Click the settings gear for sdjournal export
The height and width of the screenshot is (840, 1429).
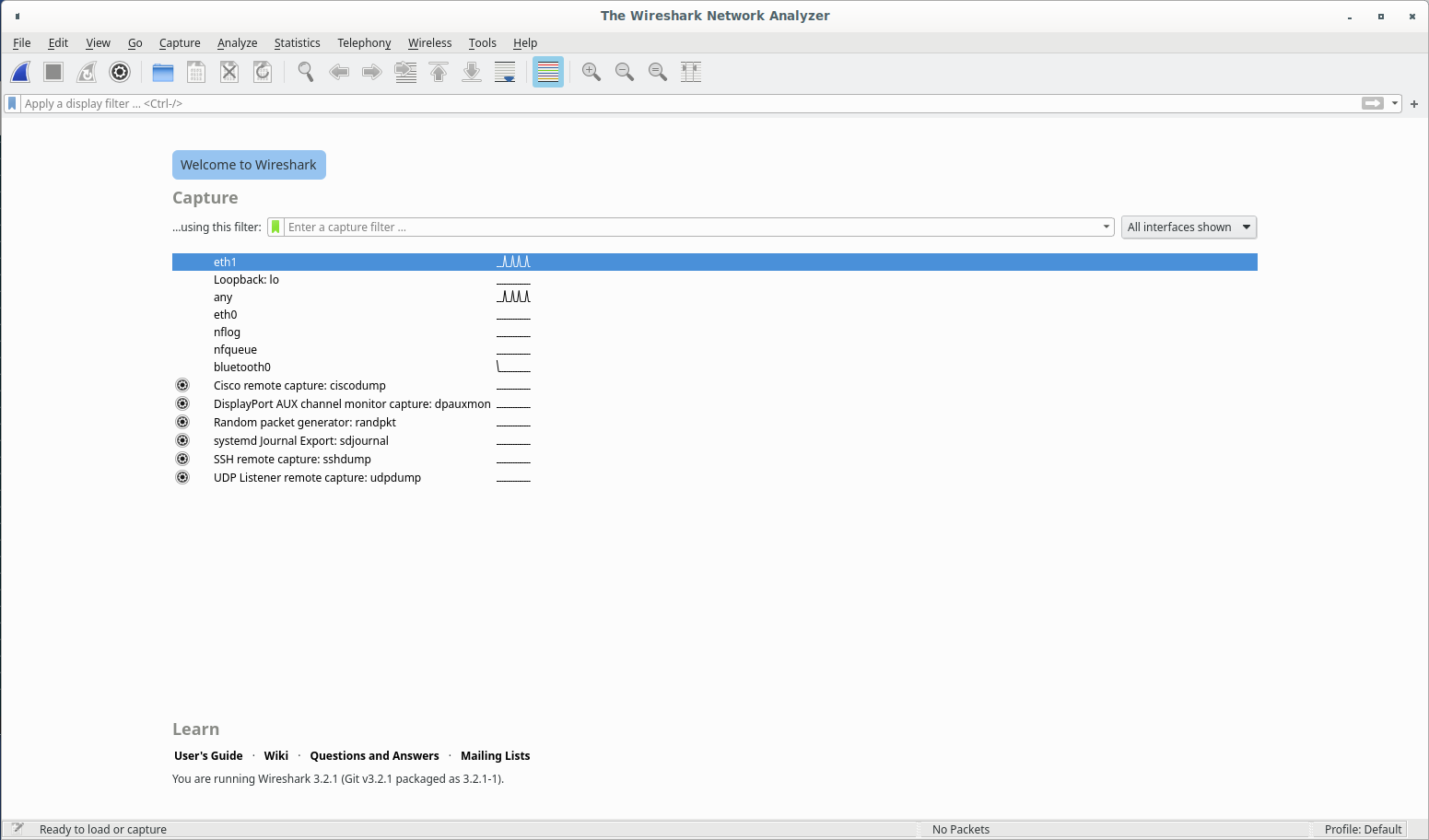pos(182,440)
